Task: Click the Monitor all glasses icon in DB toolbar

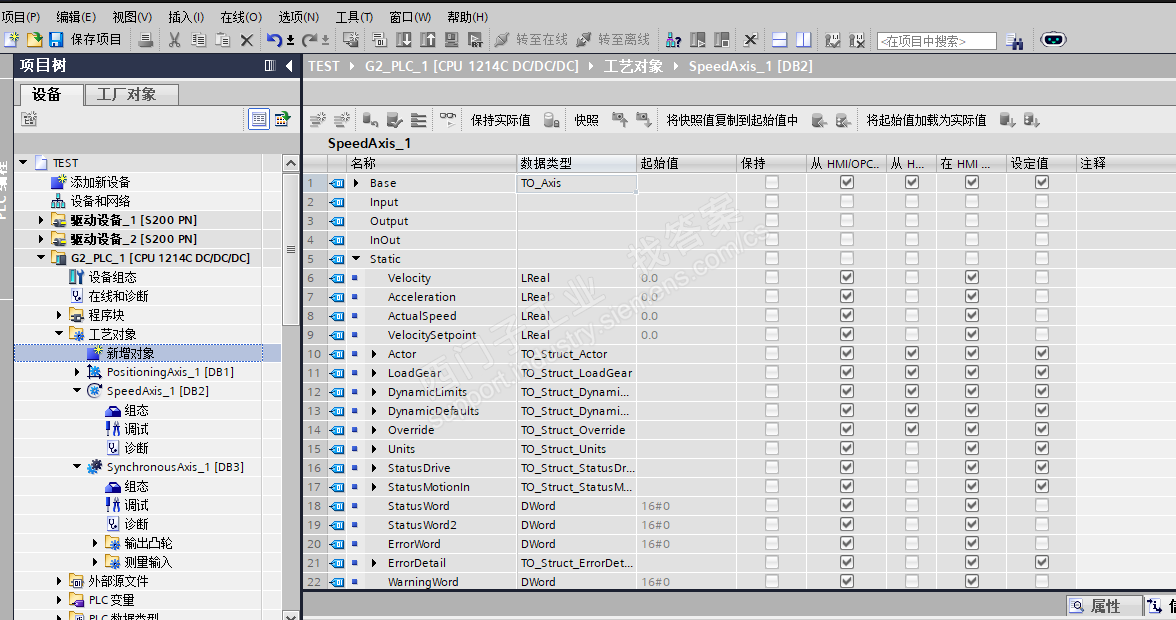Action: tap(448, 119)
